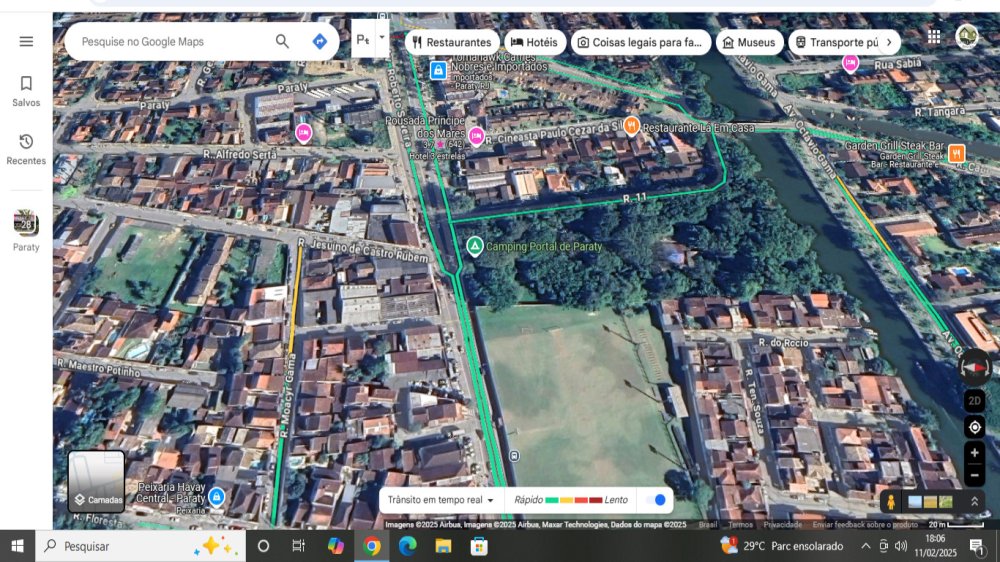Screen dimensions: 1000x562
Task: Open the Camadas layers thumbnail
Action: 97,481
